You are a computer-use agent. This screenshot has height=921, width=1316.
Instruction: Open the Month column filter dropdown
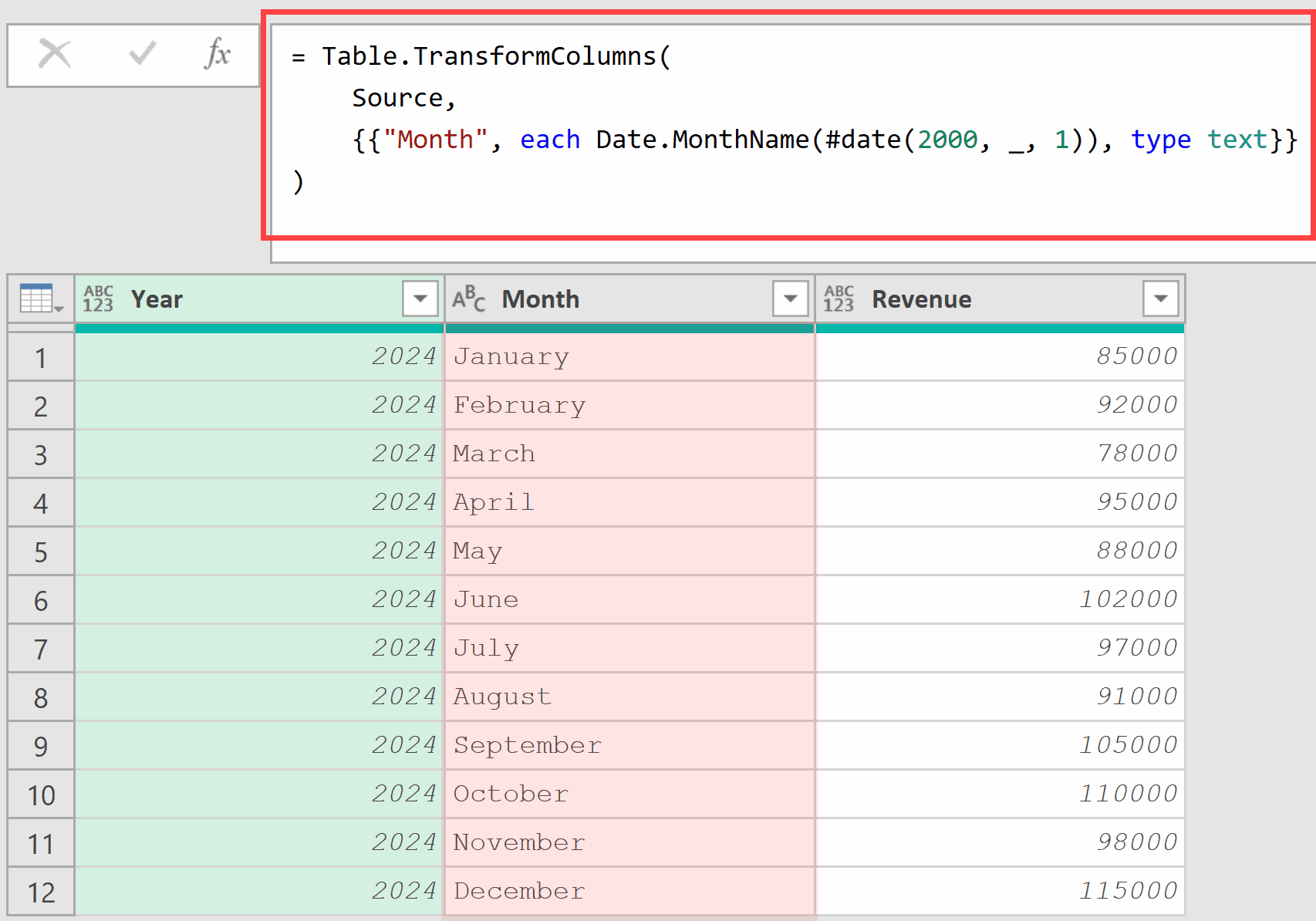(789, 299)
